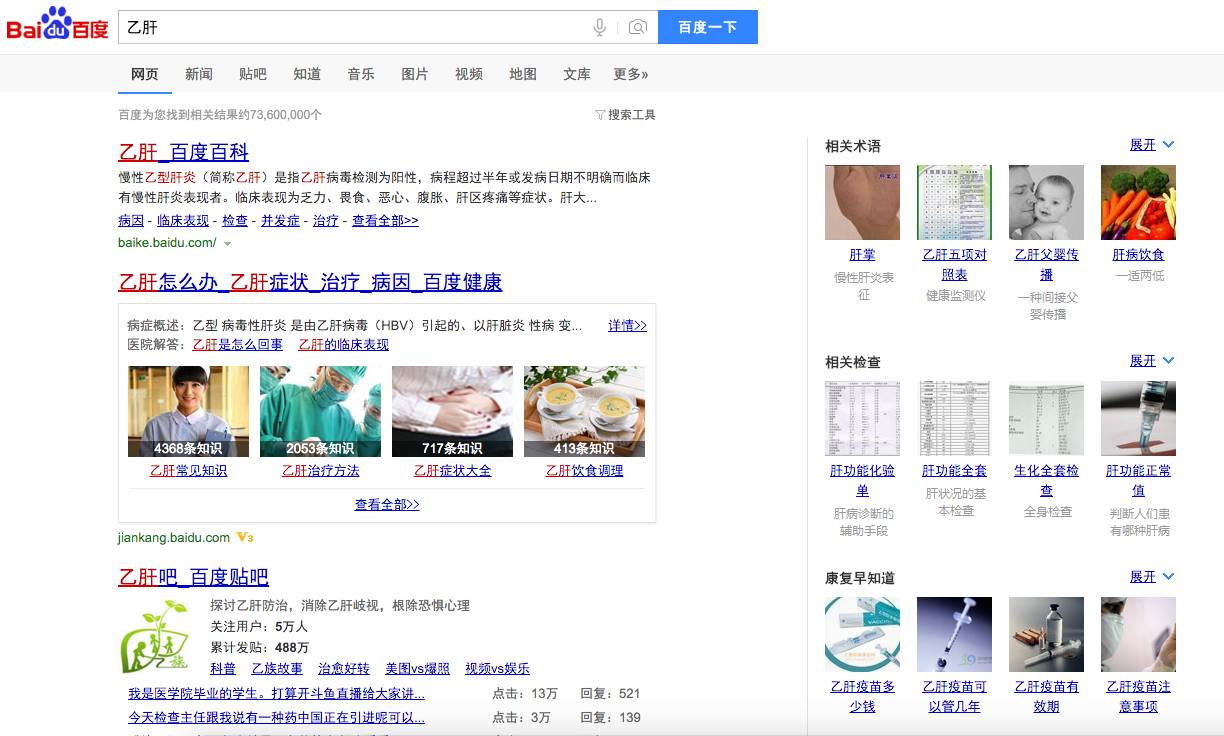The image size is (1224, 736).
Task: Click the 2053条知识 surgeons thumbnail
Action: (x=320, y=411)
